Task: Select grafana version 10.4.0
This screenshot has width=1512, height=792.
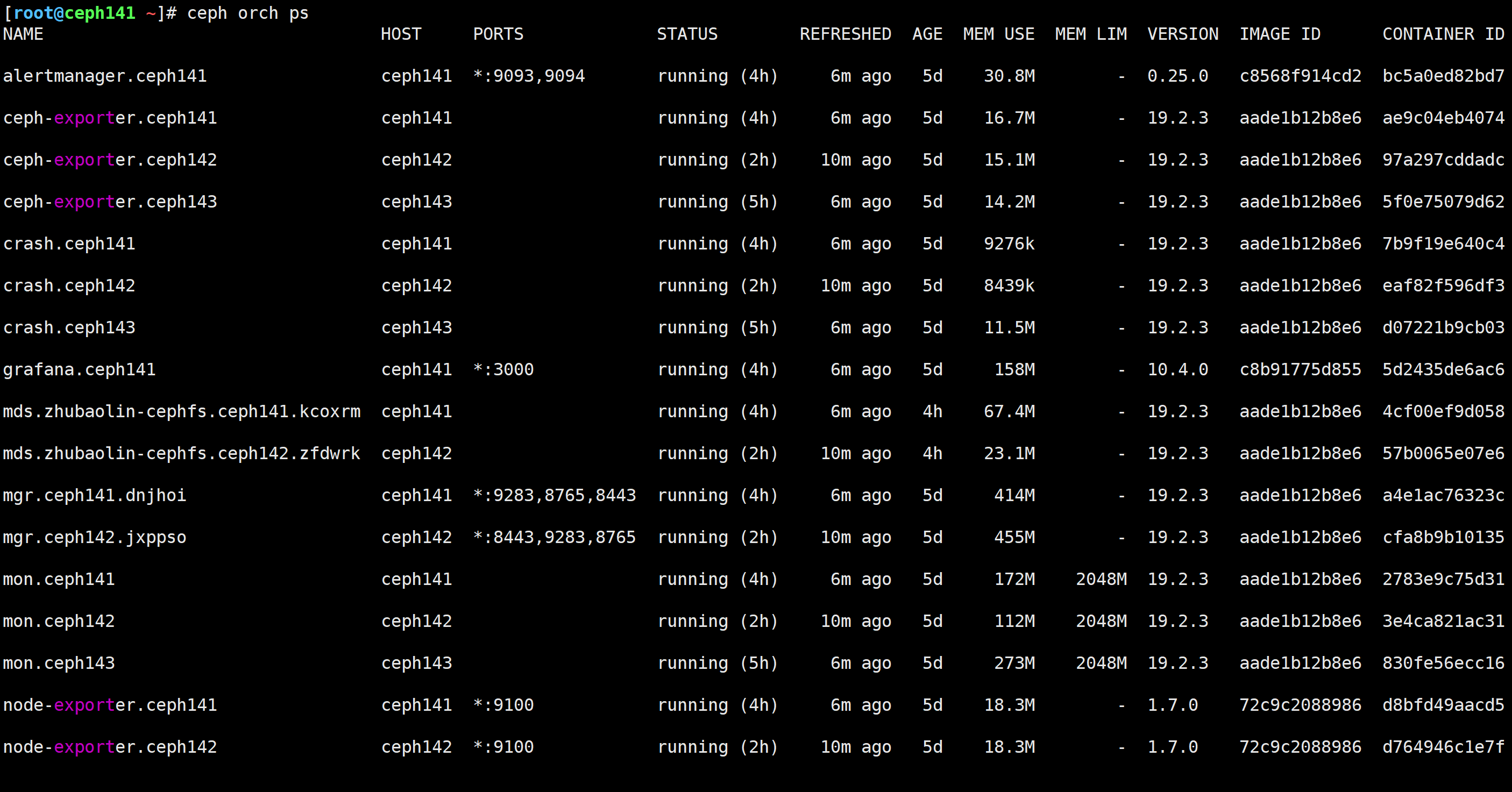Action: [1177, 369]
